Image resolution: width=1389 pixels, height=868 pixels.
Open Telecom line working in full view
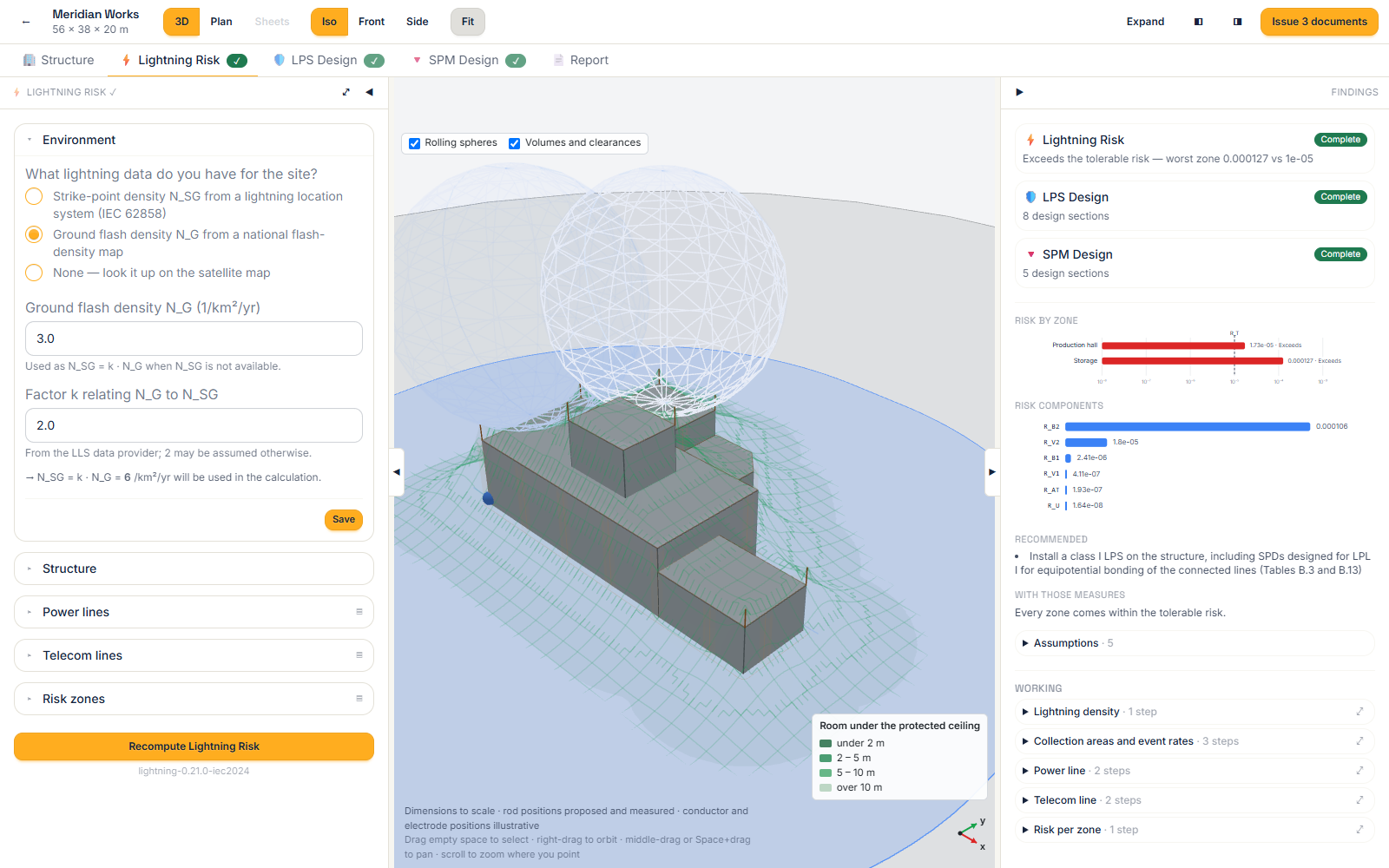1359,800
